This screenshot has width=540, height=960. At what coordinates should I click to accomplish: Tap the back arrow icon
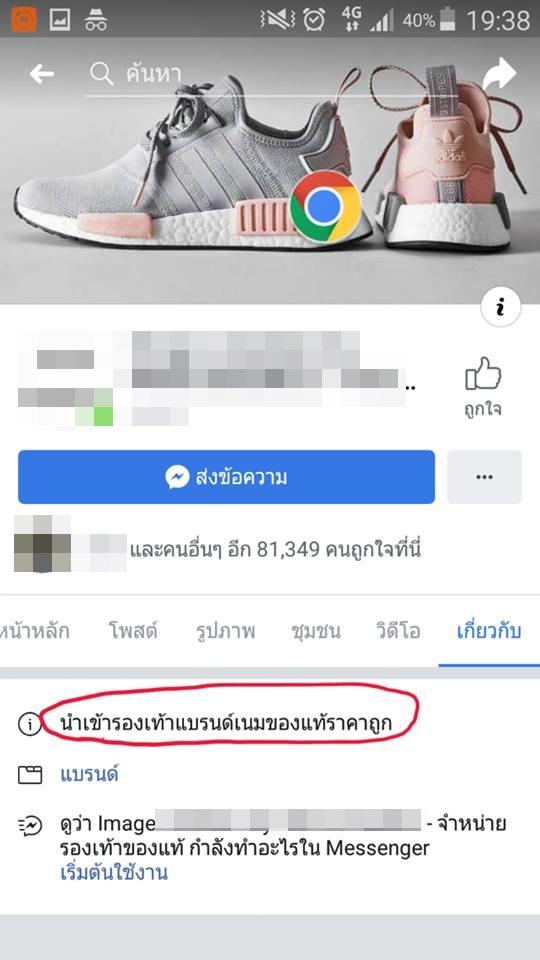click(42, 75)
